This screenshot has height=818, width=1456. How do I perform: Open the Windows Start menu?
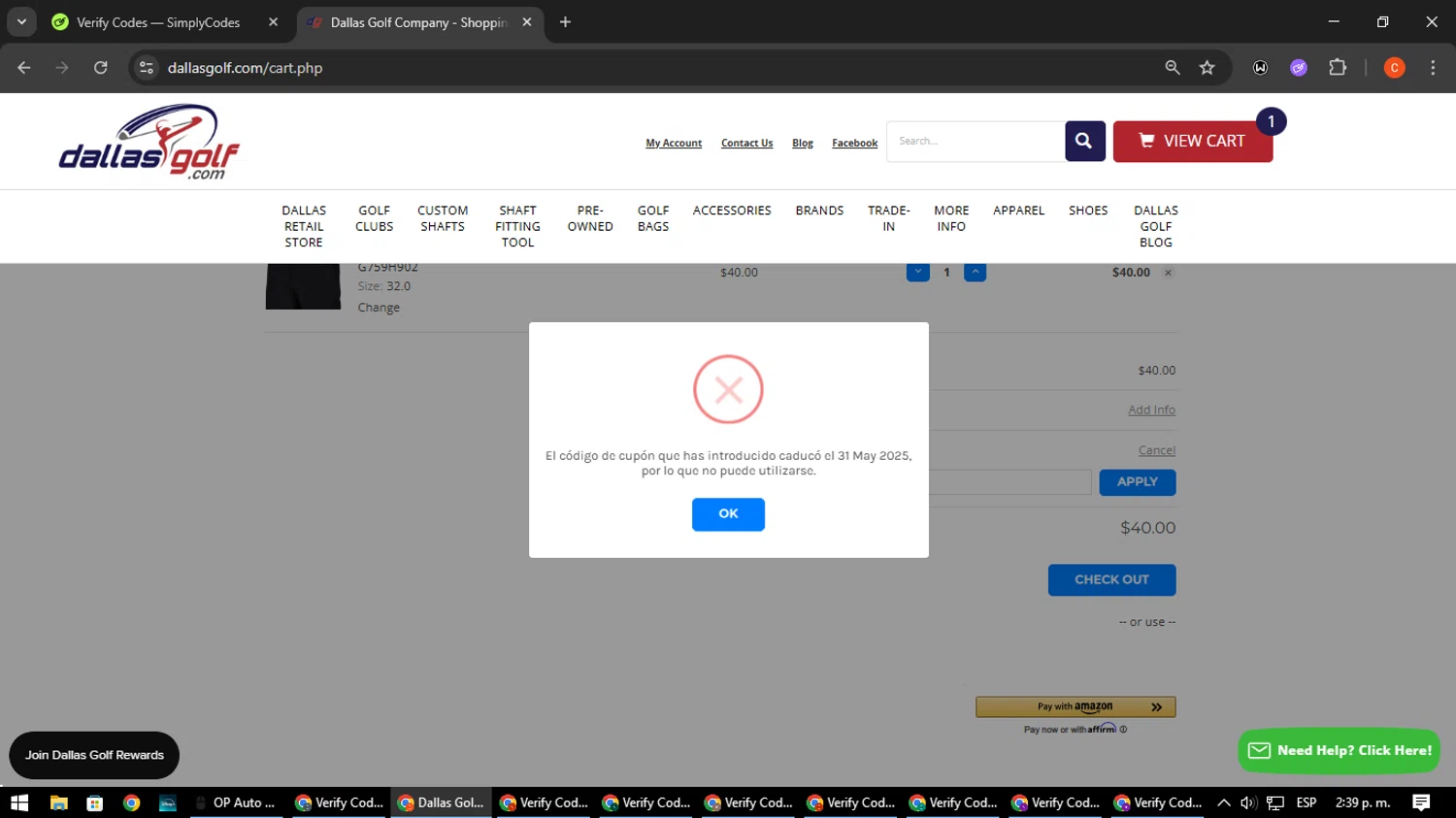pos(19,802)
